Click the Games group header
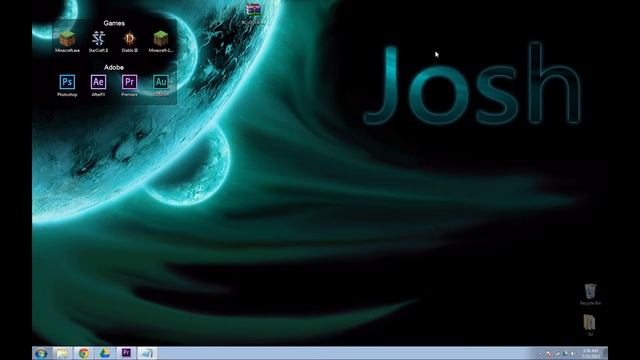Image resolution: width=640 pixels, height=360 pixels. (x=114, y=23)
